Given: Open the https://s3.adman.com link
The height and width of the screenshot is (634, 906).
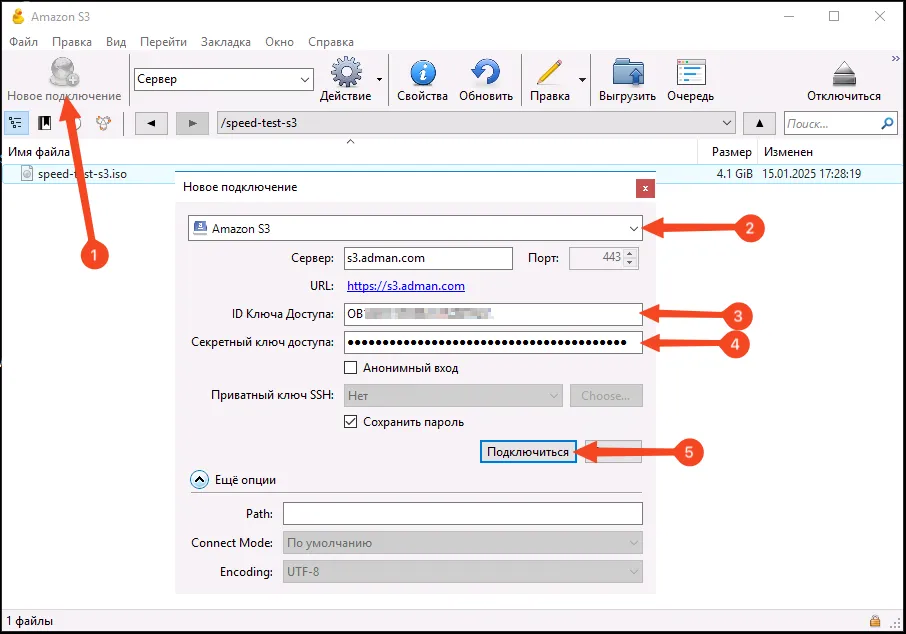Looking at the screenshot, I should (406, 286).
